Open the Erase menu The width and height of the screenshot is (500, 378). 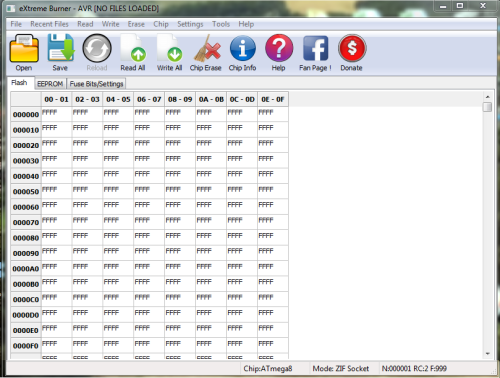[136, 24]
